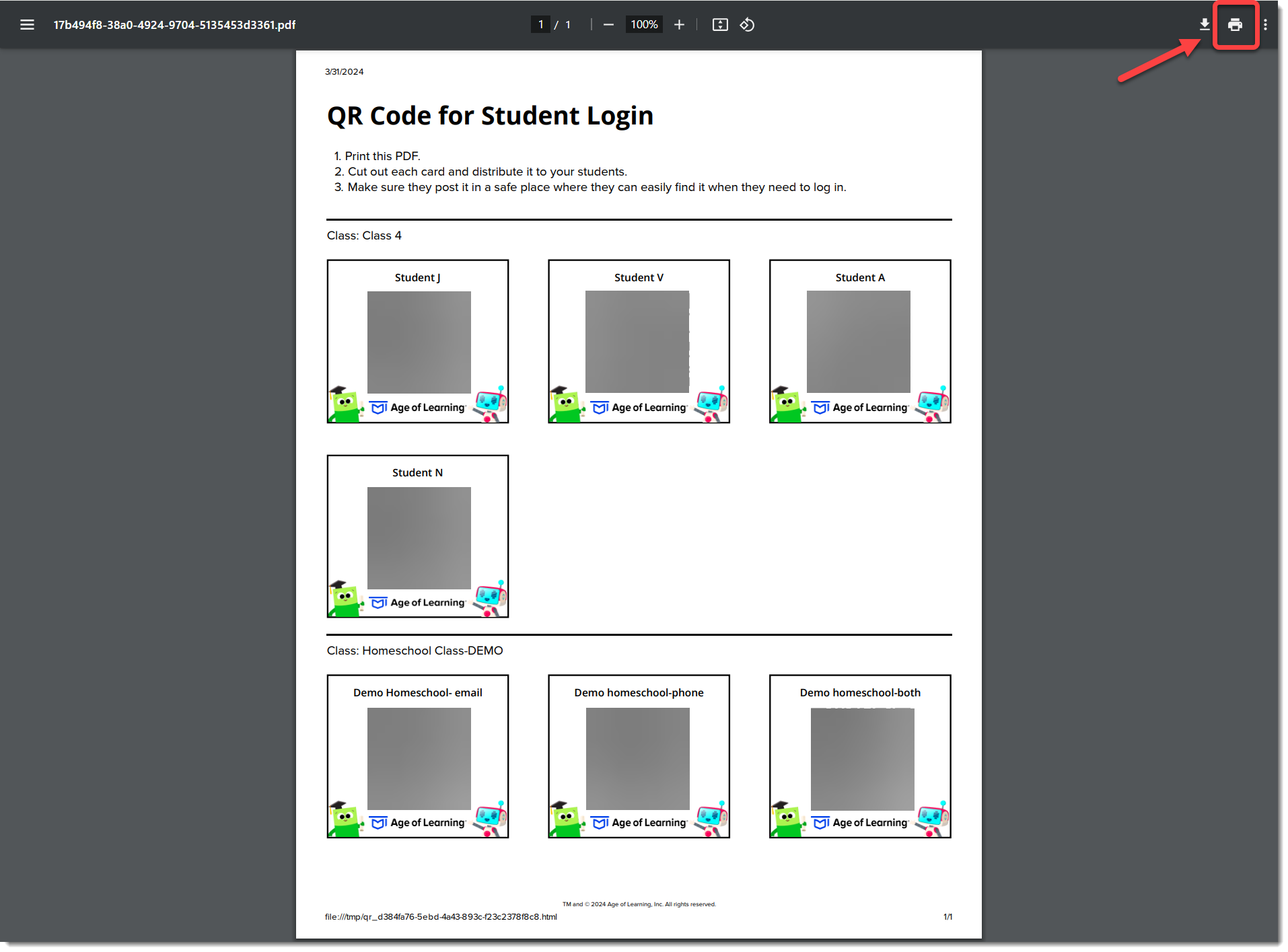Click Demo Homeschool- email QR code
The width and height of the screenshot is (1288, 952).
pyautogui.click(x=419, y=759)
